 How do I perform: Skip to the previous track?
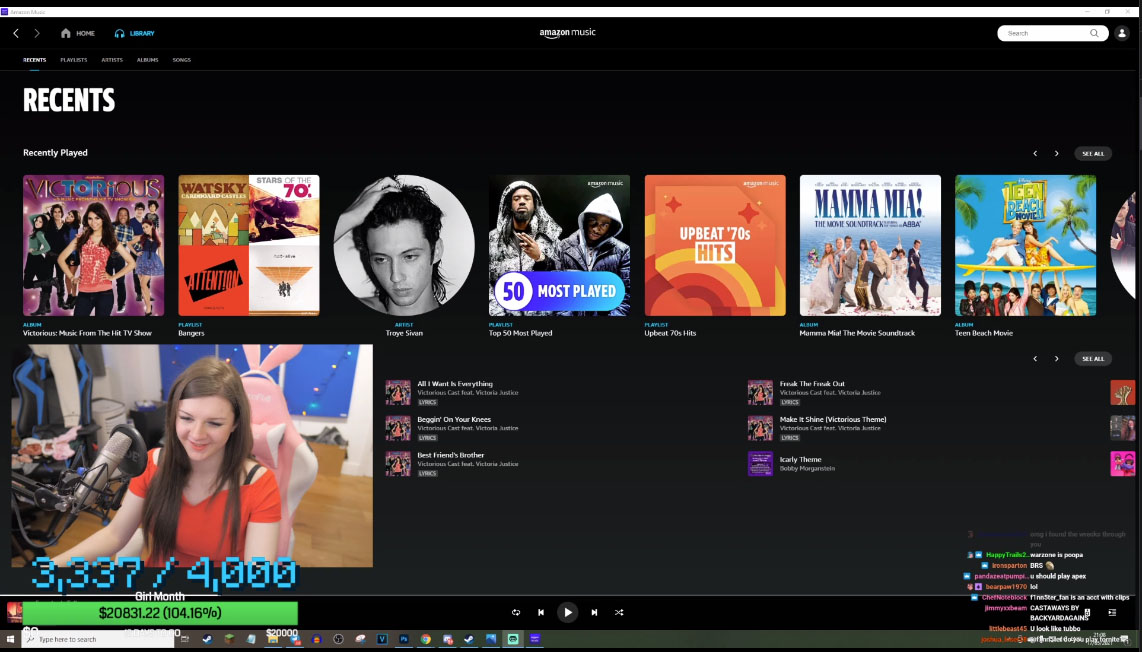(540, 613)
